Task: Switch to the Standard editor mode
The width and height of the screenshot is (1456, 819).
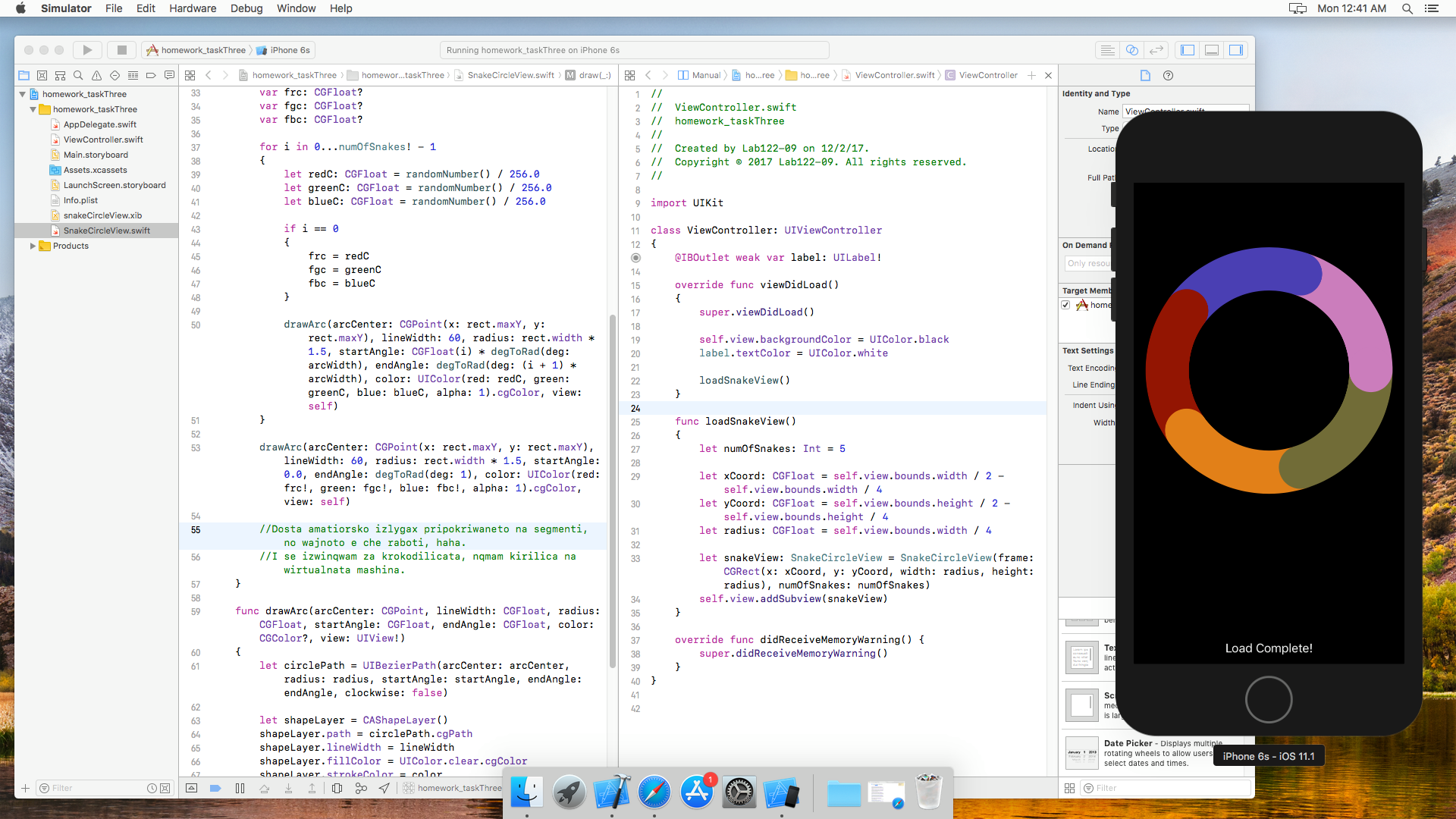Action: click(1108, 50)
